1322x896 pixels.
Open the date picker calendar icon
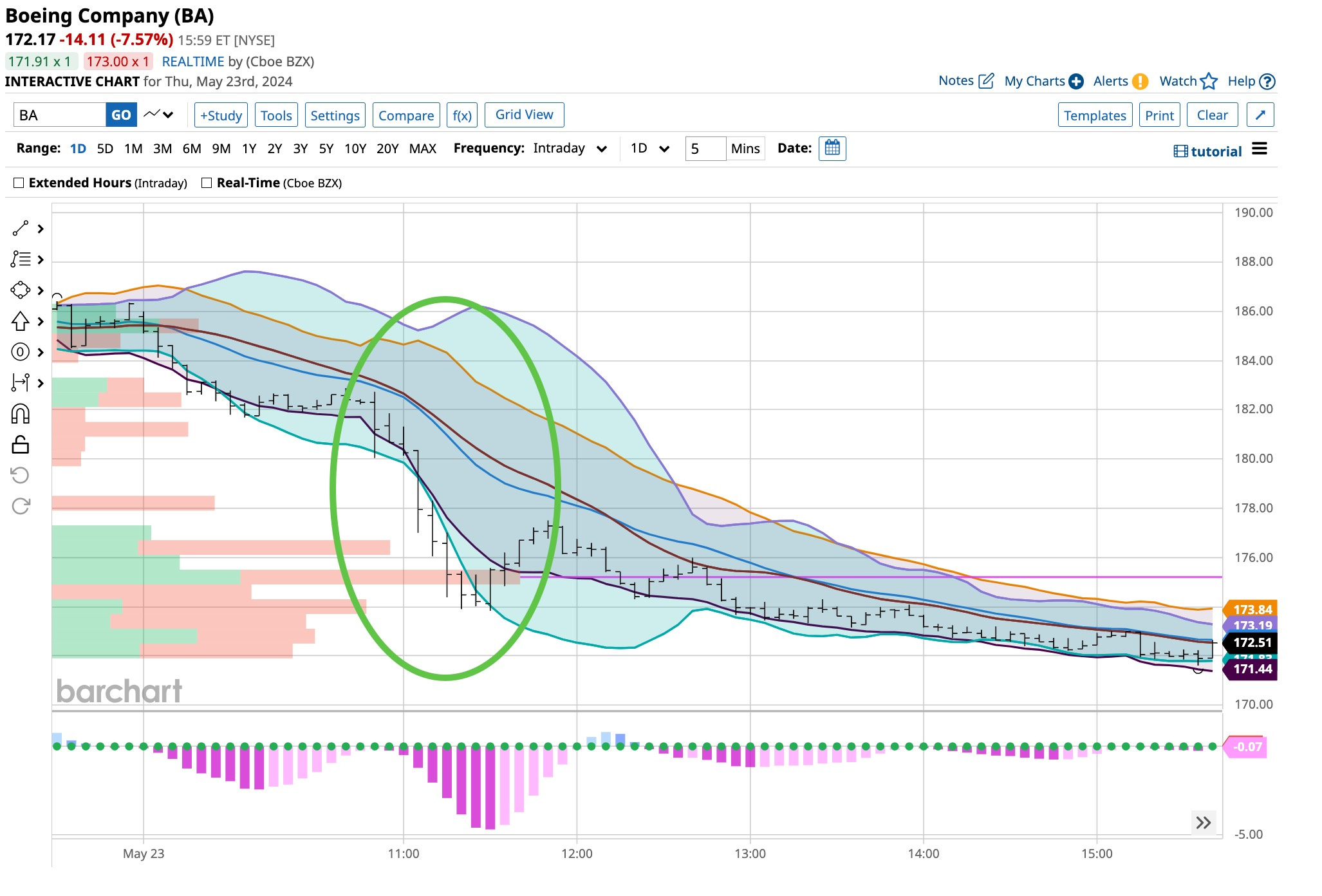click(x=832, y=148)
